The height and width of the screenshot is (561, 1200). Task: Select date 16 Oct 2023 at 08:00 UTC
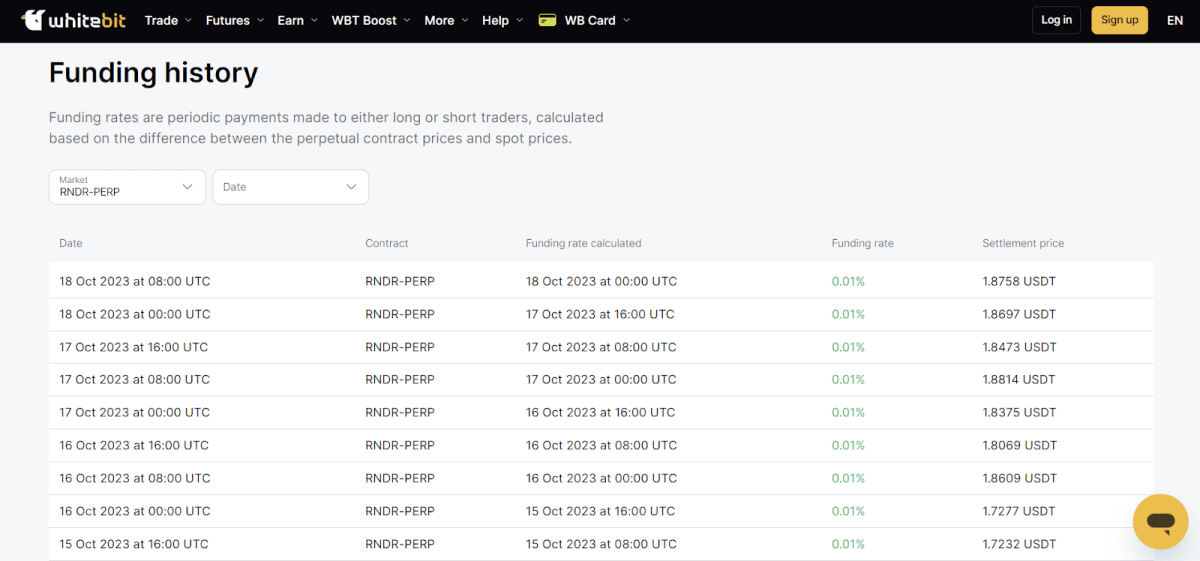(x=135, y=478)
